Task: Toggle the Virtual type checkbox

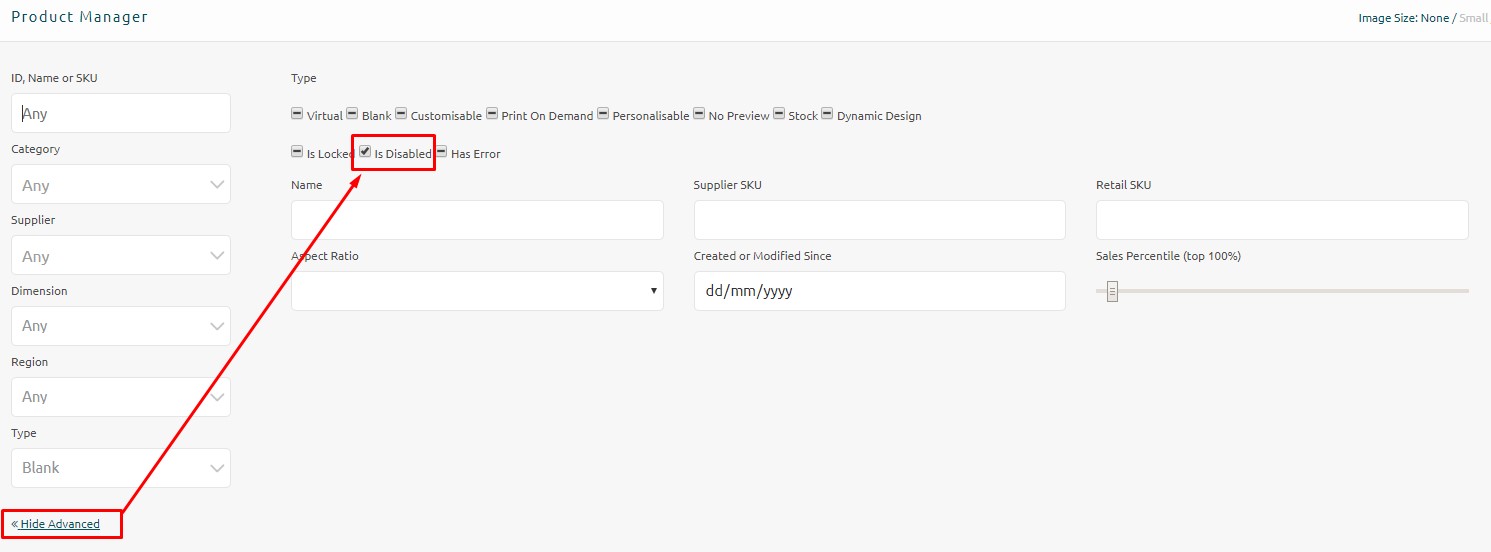Action: click(x=297, y=114)
